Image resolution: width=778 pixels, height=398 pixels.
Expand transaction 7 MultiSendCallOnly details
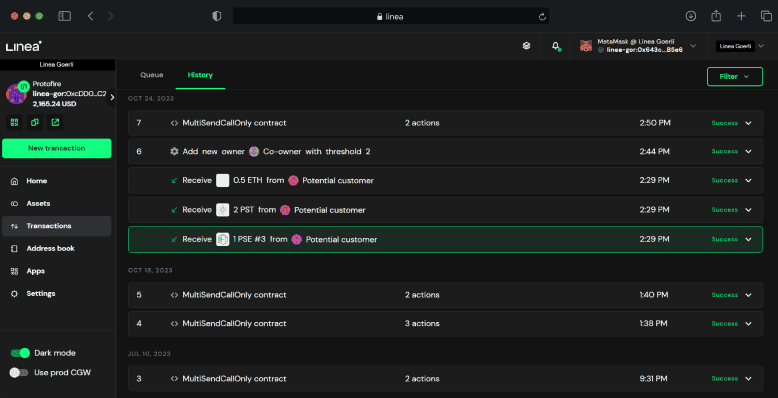748,123
